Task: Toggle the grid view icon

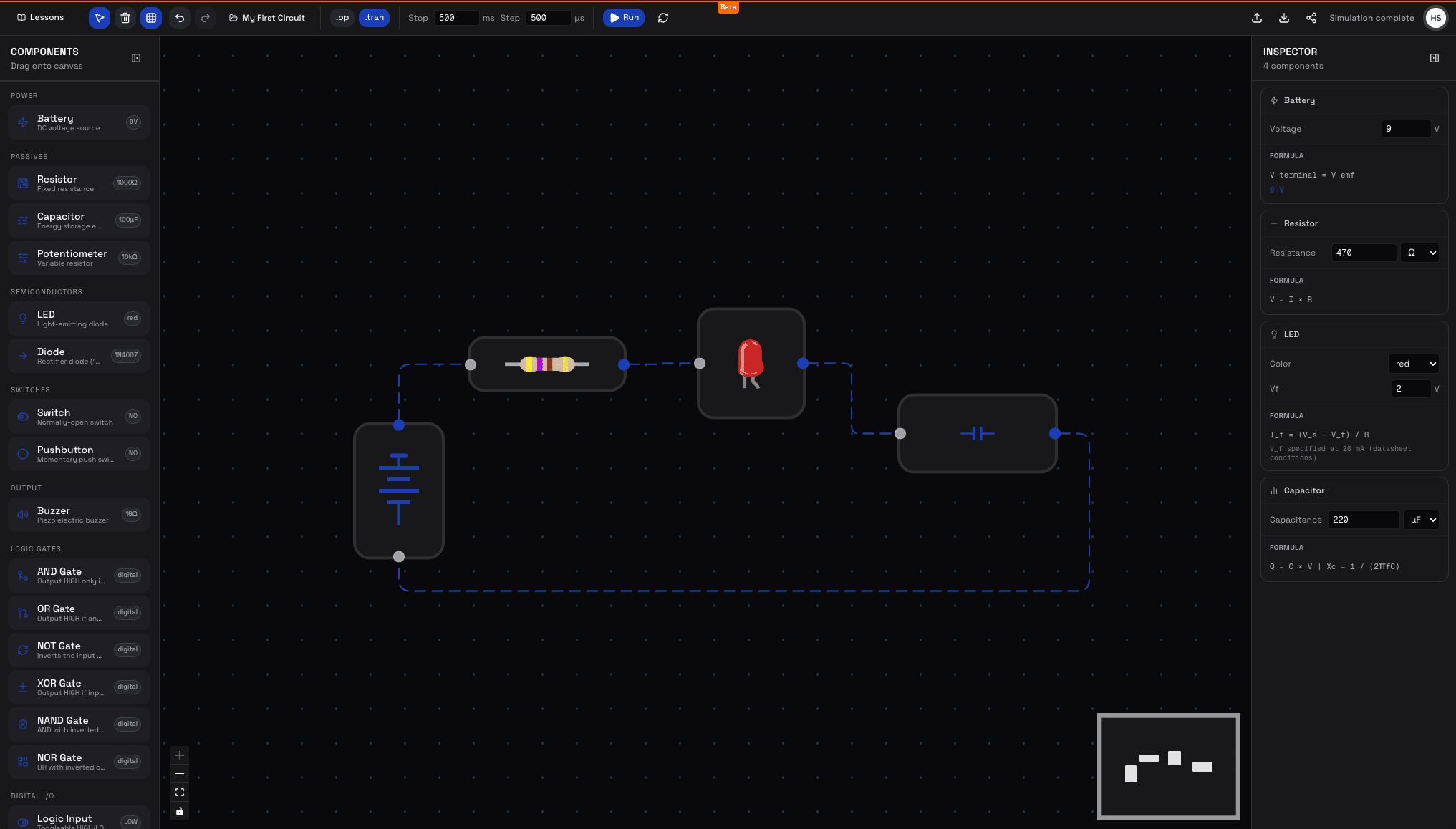Action: 151,18
